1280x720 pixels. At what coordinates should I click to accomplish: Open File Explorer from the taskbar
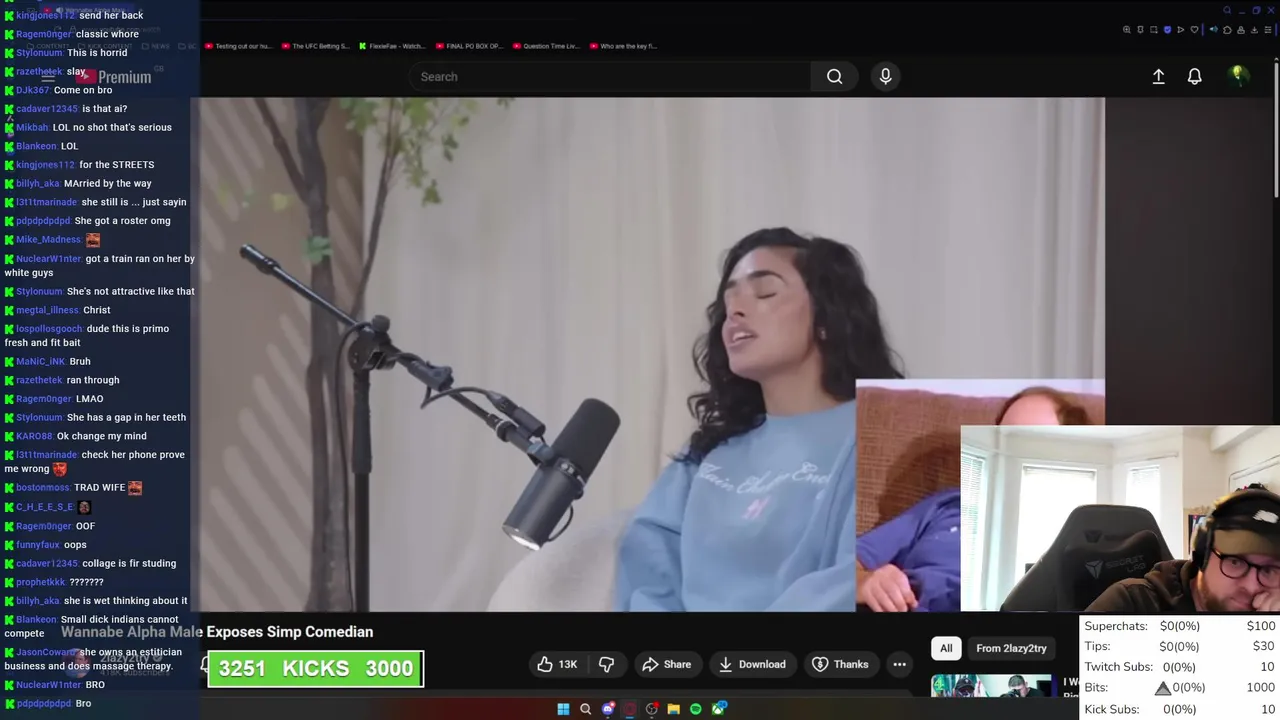[x=674, y=709]
